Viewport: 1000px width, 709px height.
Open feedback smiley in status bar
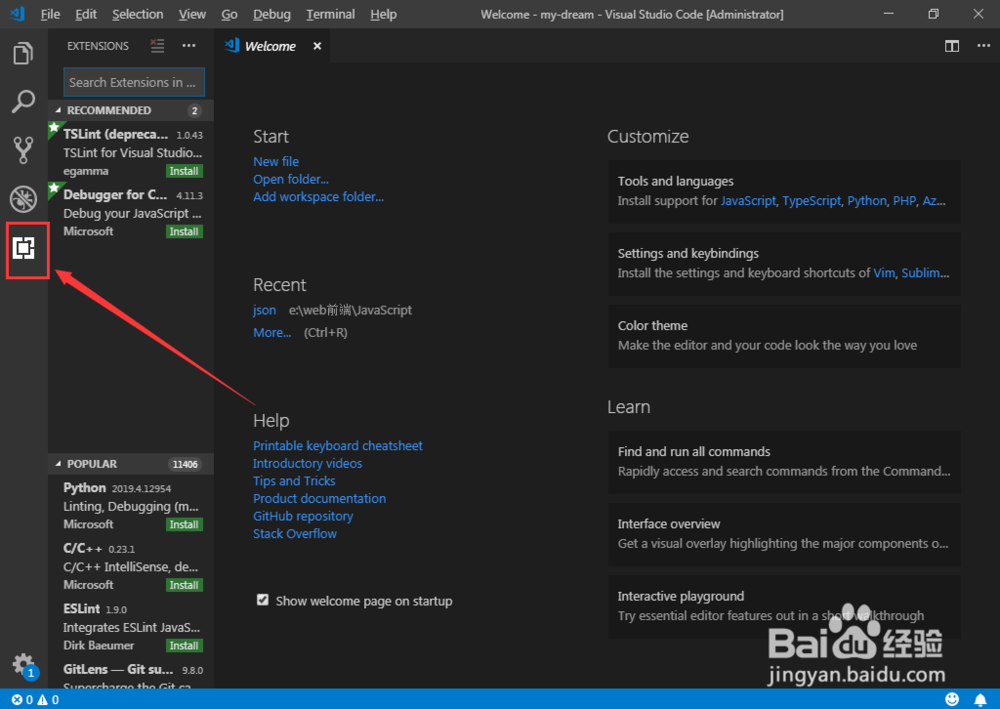(x=952, y=699)
